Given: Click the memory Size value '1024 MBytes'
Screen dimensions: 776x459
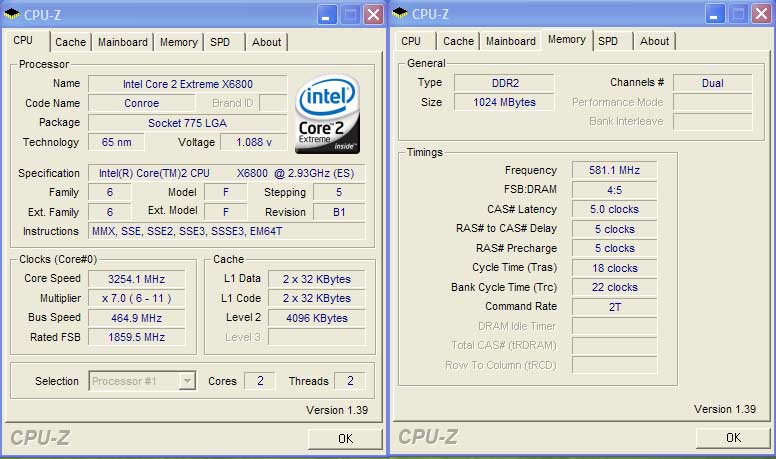Looking at the screenshot, I should tap(504, 102).
